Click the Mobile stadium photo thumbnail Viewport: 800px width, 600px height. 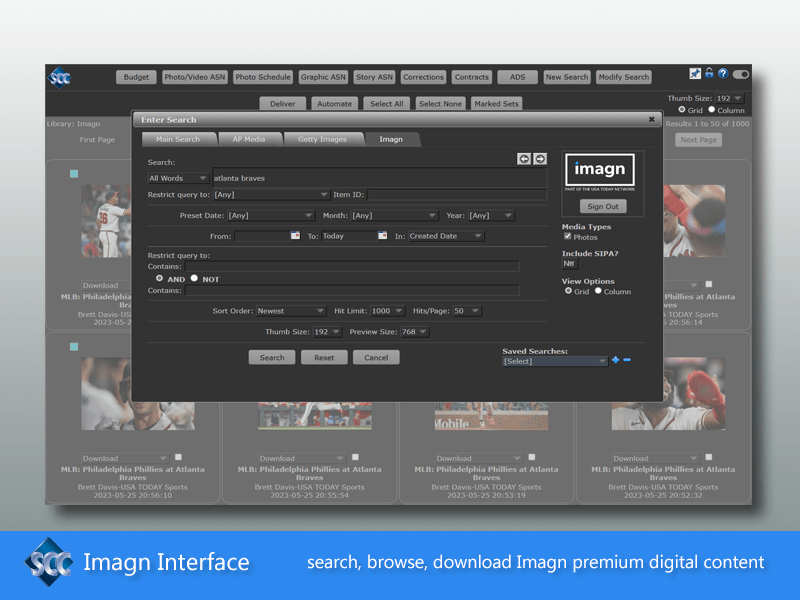(x=491, y=416)
